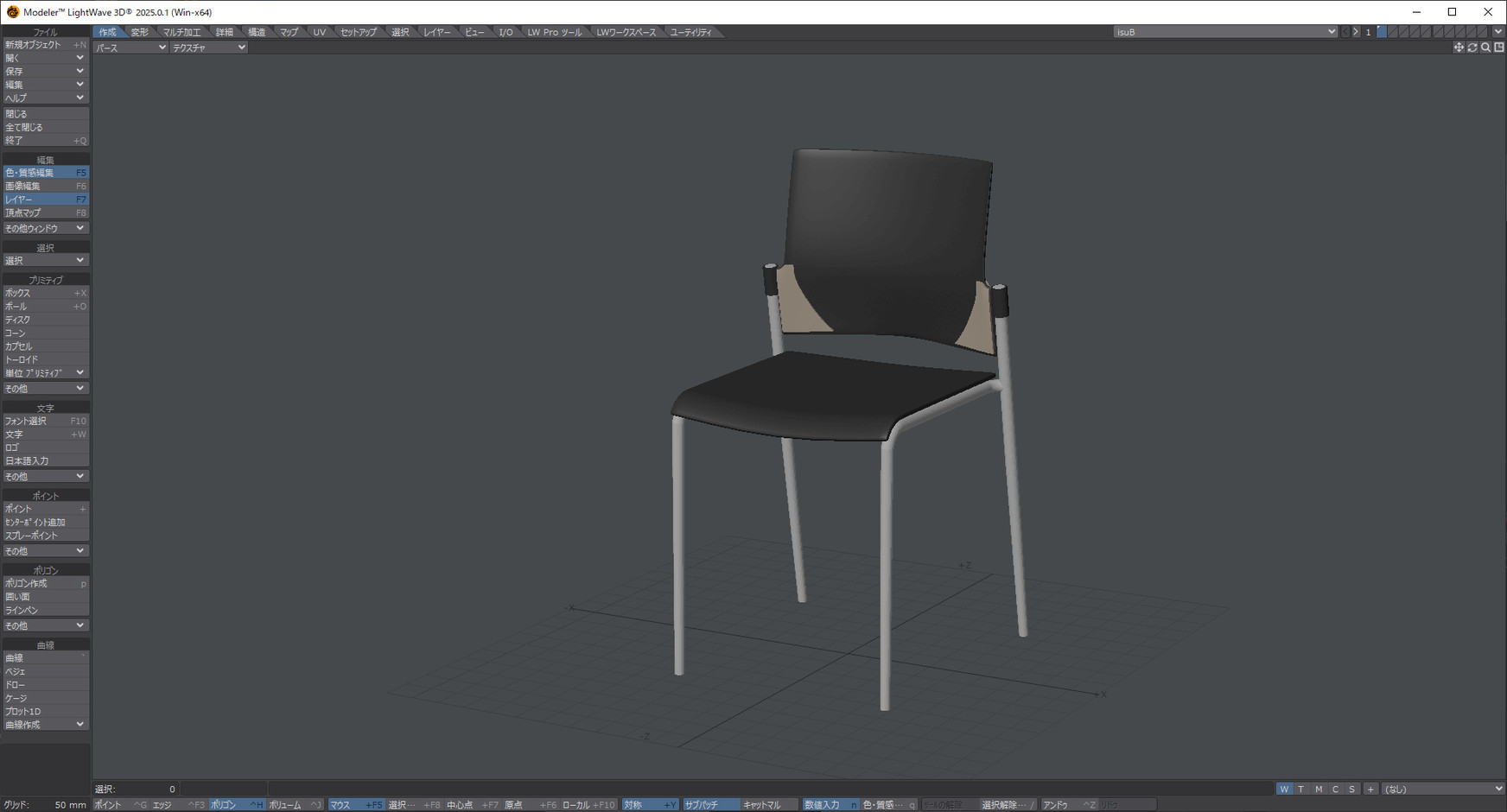Set action center to マウス

point(356,805)
